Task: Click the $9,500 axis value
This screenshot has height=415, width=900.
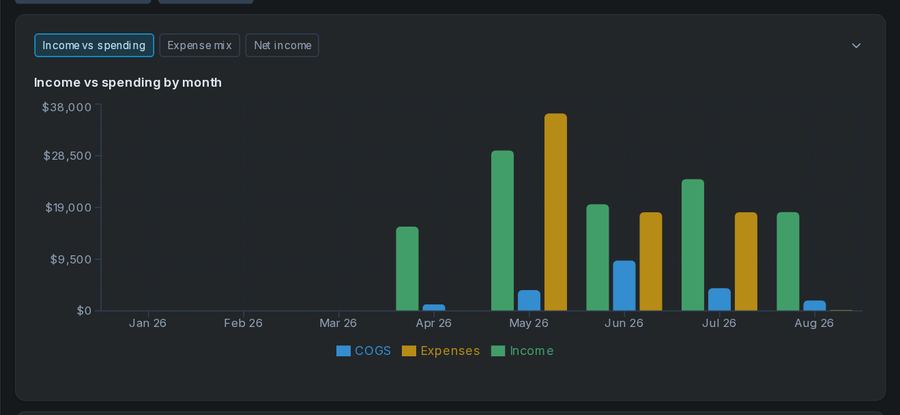Action: [x=71, y=259]
